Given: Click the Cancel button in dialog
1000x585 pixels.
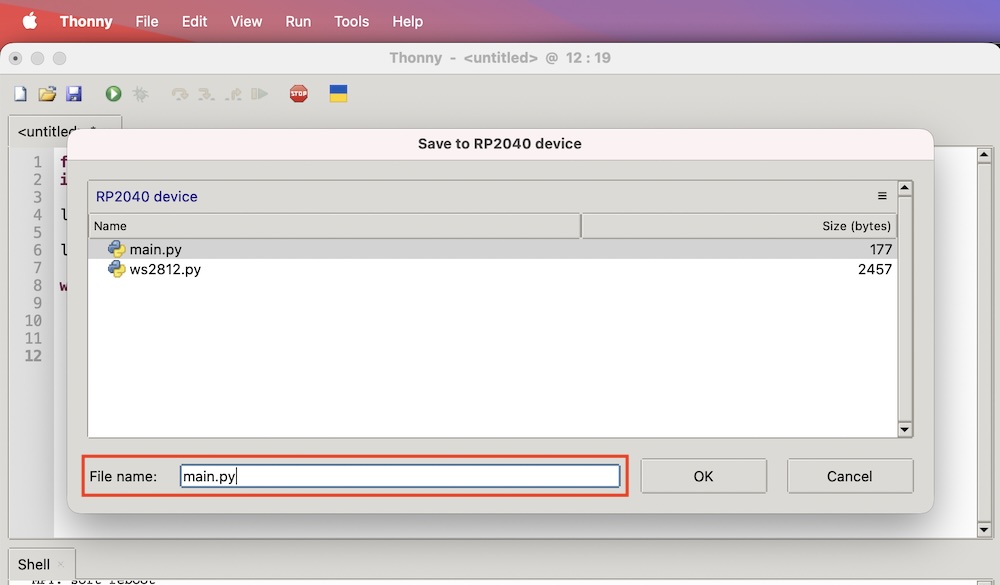Looking at the screenshot, I should tap(849, 476).
